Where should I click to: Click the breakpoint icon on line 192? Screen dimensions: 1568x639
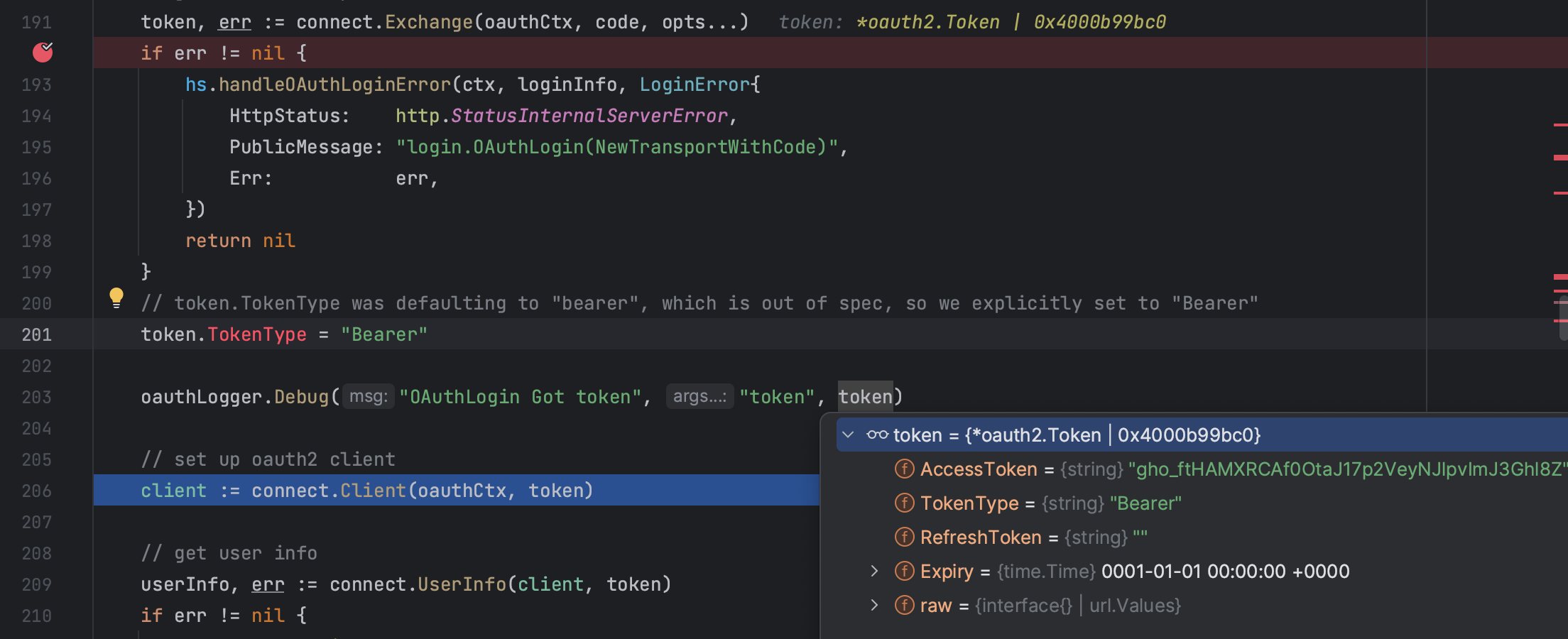pos(43,52)
